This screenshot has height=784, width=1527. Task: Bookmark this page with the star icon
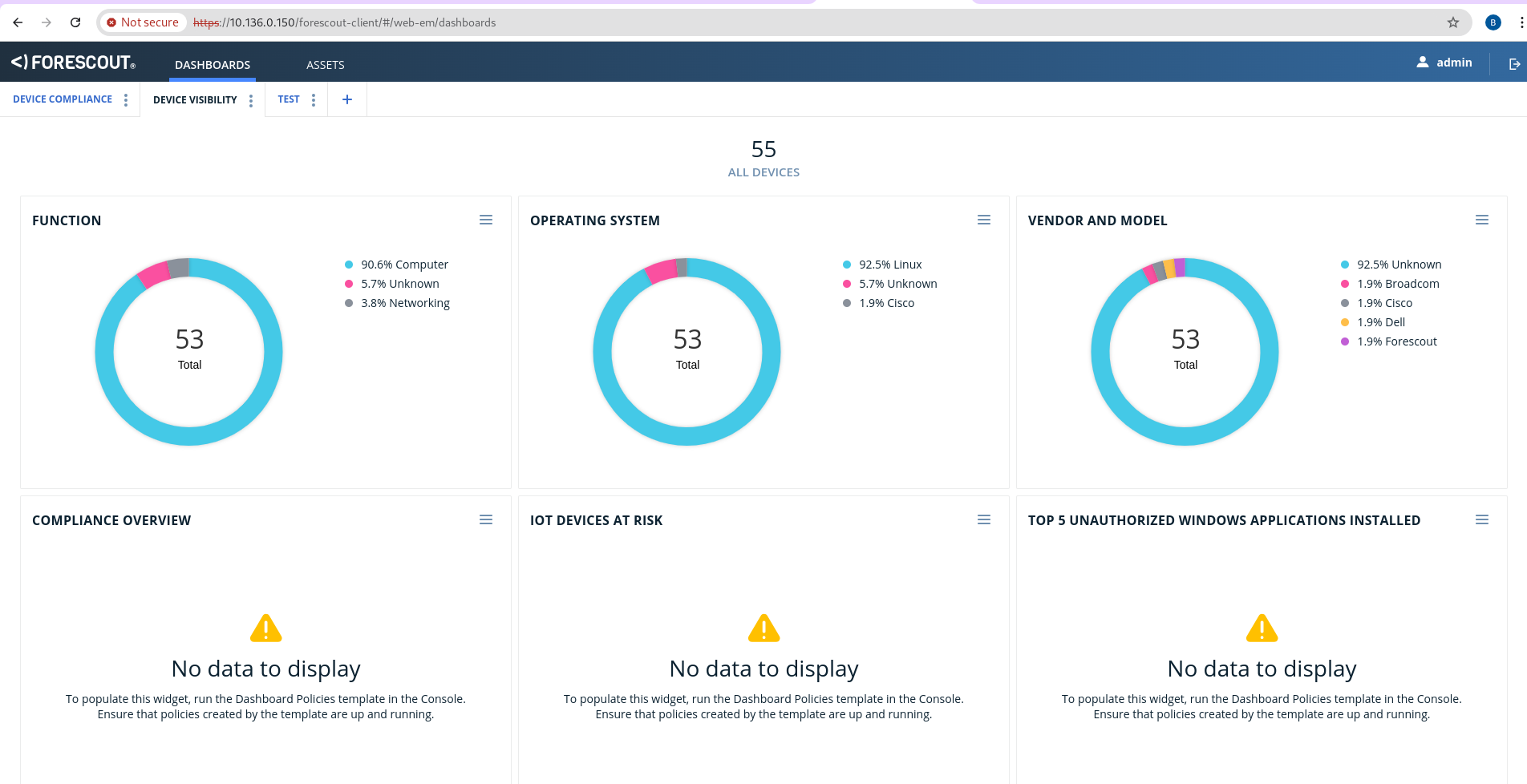[x=1453, y=22]
